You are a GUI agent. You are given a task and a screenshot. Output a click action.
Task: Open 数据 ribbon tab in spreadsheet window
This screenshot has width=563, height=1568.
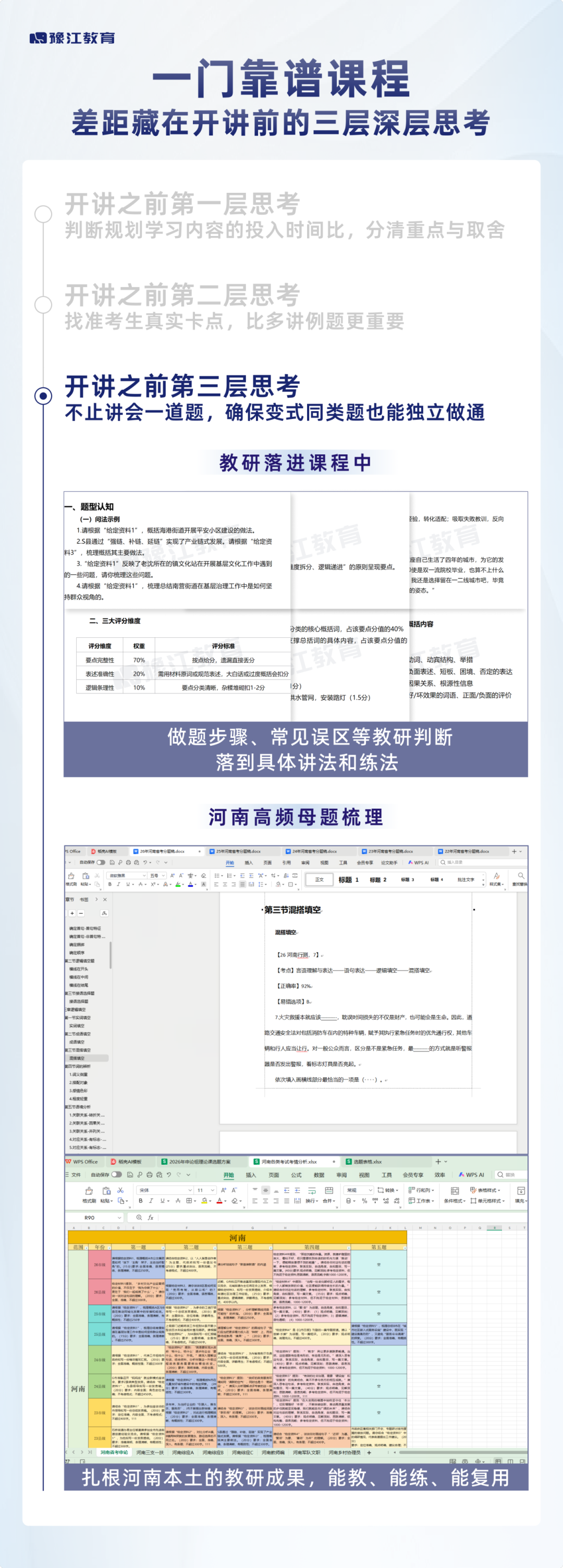pos(319,1175)
